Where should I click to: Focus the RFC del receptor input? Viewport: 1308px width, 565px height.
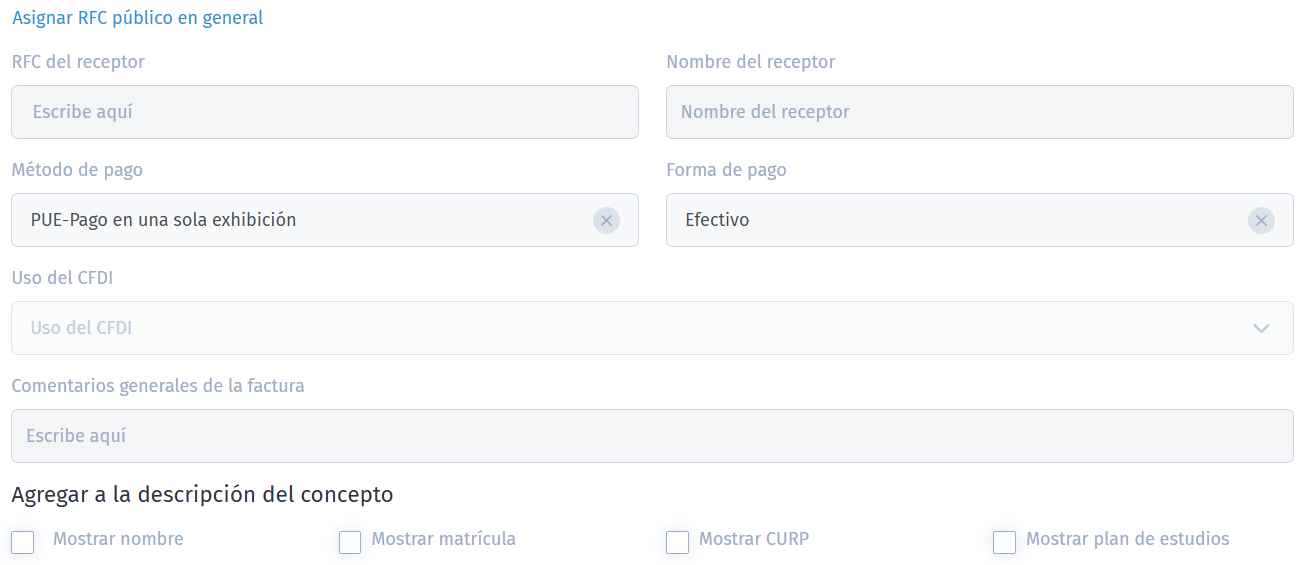325,112
